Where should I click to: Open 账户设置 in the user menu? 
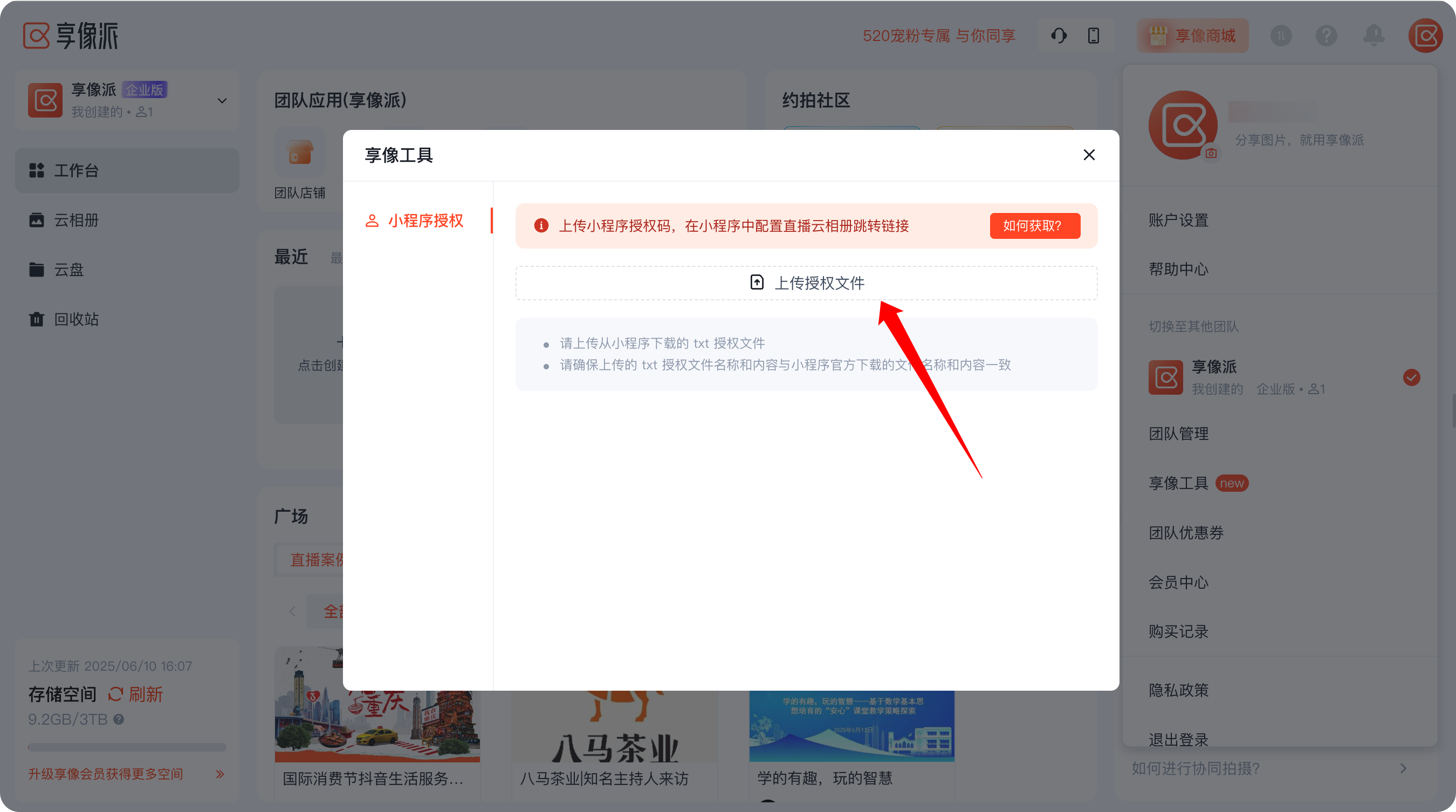[1178, 220]
